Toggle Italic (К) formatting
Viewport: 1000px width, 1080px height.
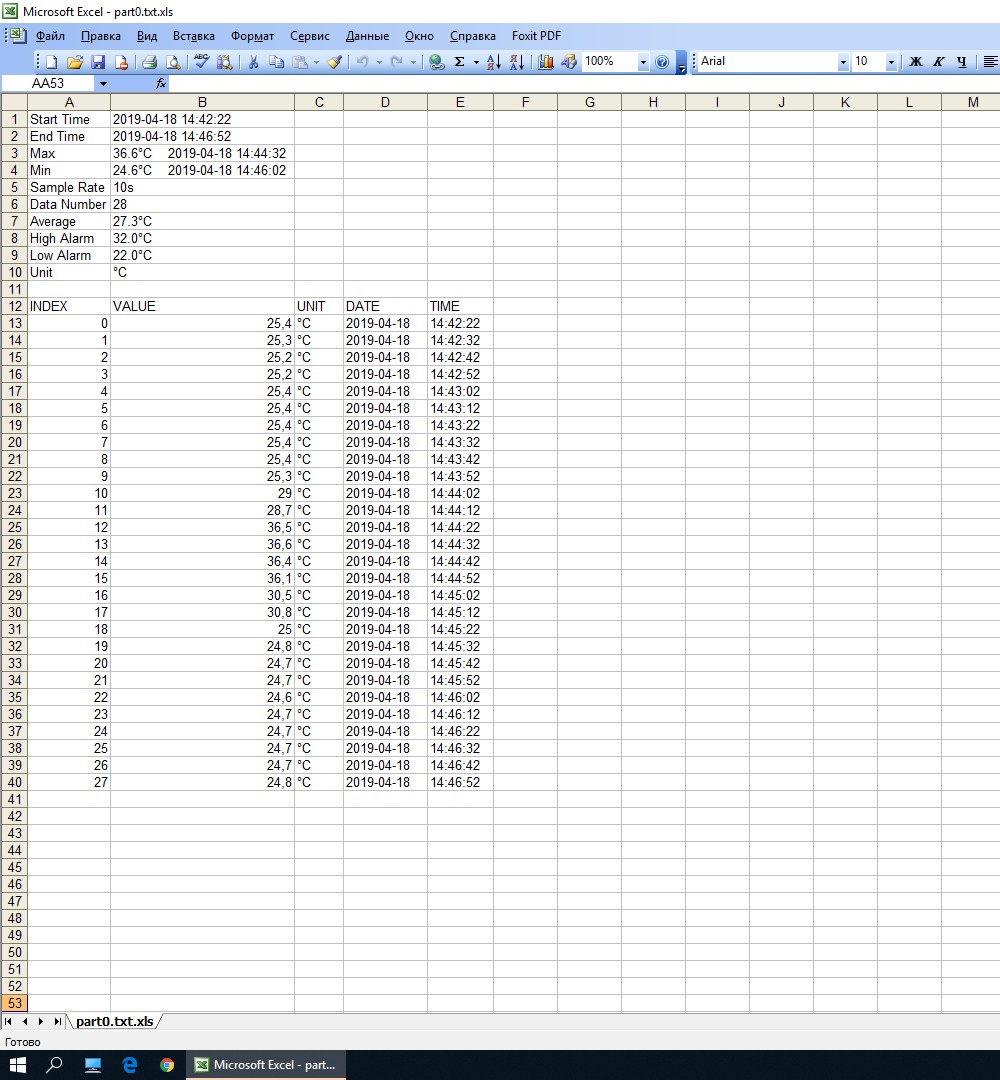[x=938, y=62]
